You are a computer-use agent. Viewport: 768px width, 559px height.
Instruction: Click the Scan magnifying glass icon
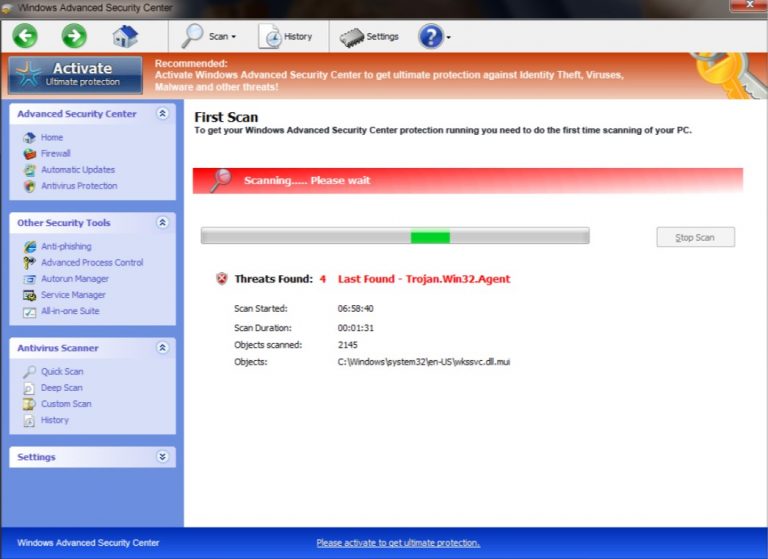tap(192, 36)
